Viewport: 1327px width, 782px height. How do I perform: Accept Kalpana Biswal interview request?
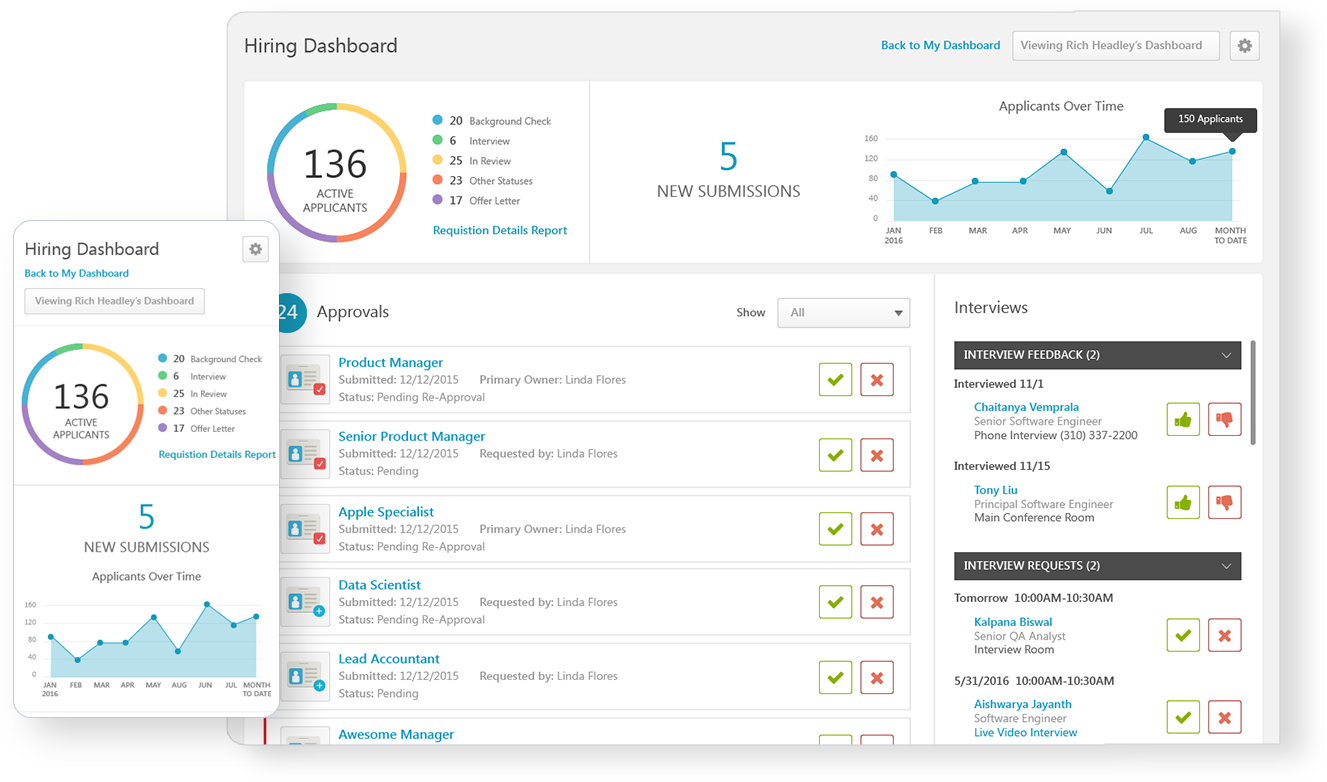1183,635
